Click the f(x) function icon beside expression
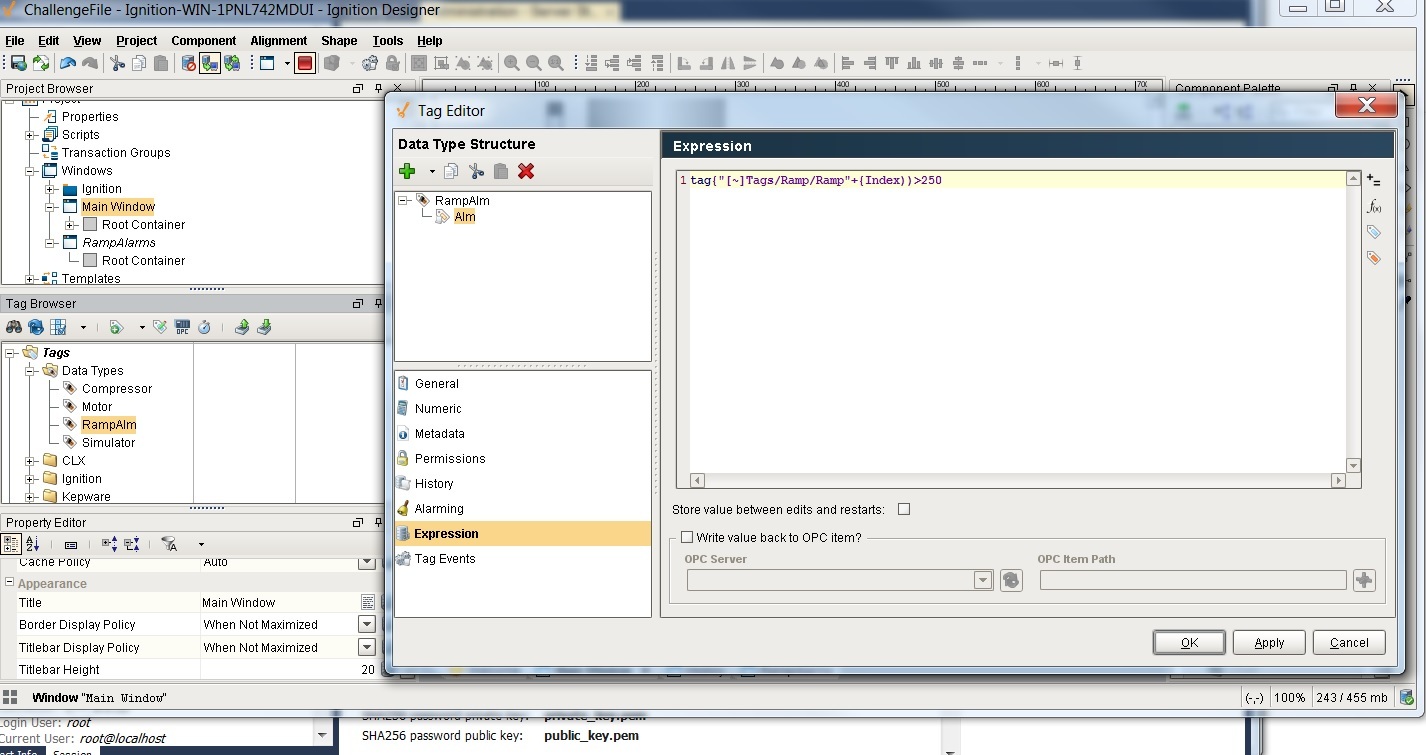Viewport: 1426px width, 755px height. [x=1374, y=206]
